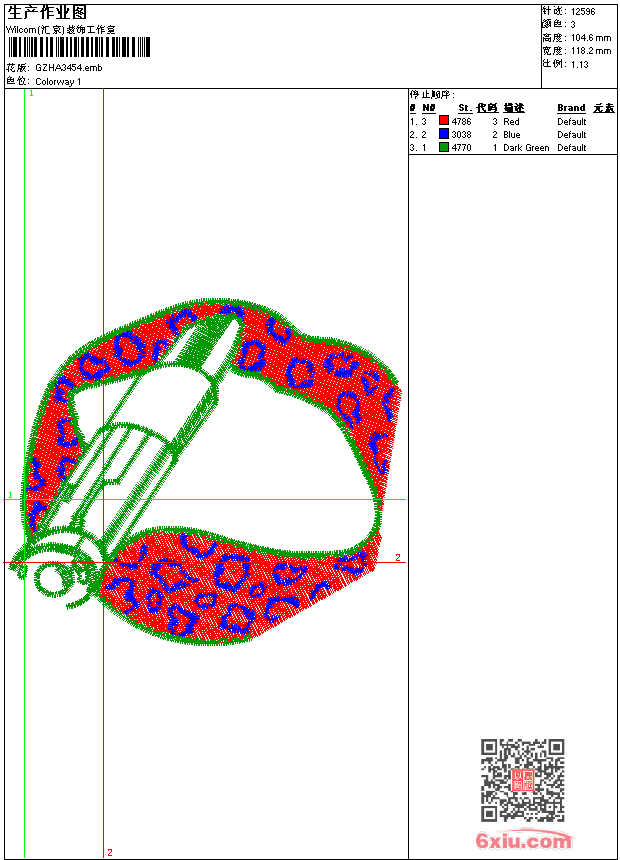Click the red color swatch in row 1
The height and width of the screenshot is (860, 620).
point(444,121)
